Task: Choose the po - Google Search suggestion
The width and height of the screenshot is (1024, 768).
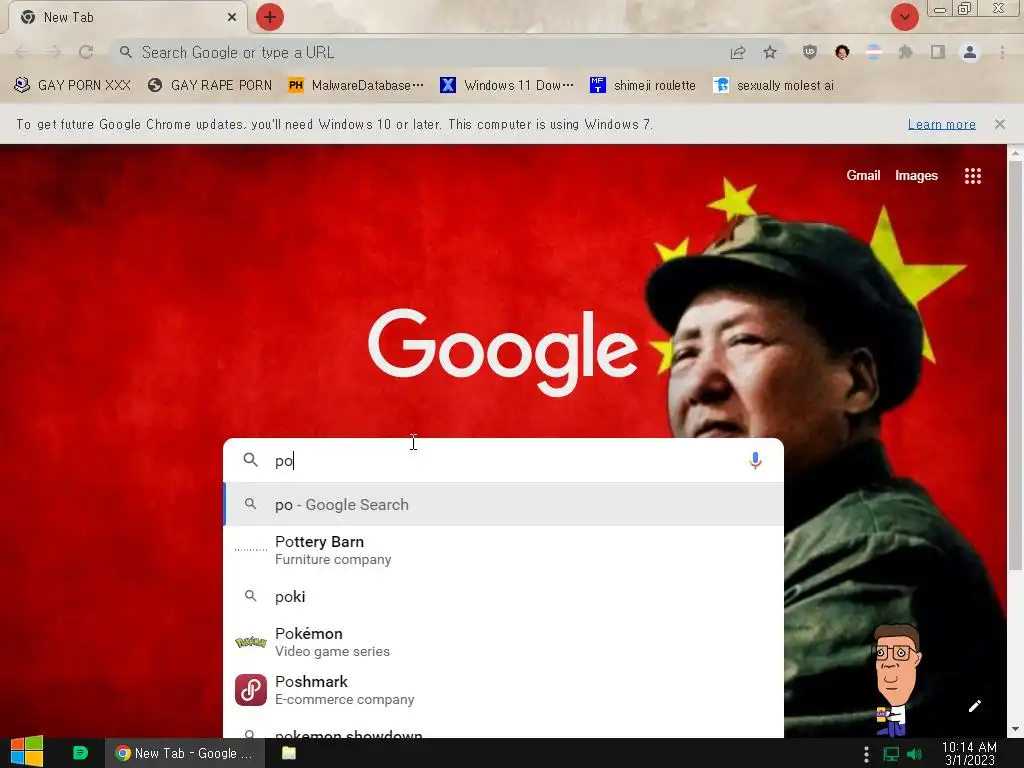Action: click(x=503, y=504)
